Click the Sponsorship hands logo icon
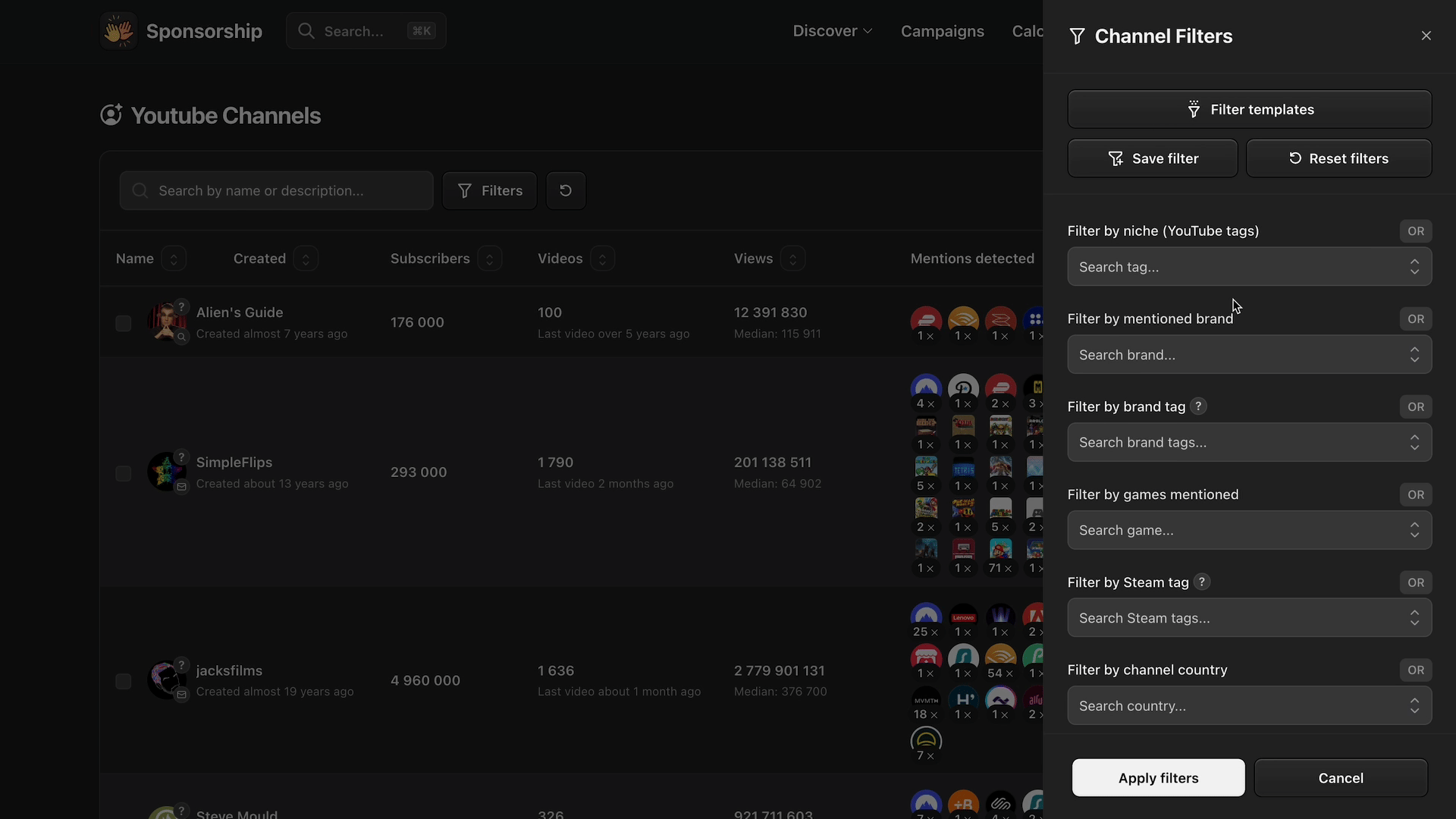 click(118, 31)
